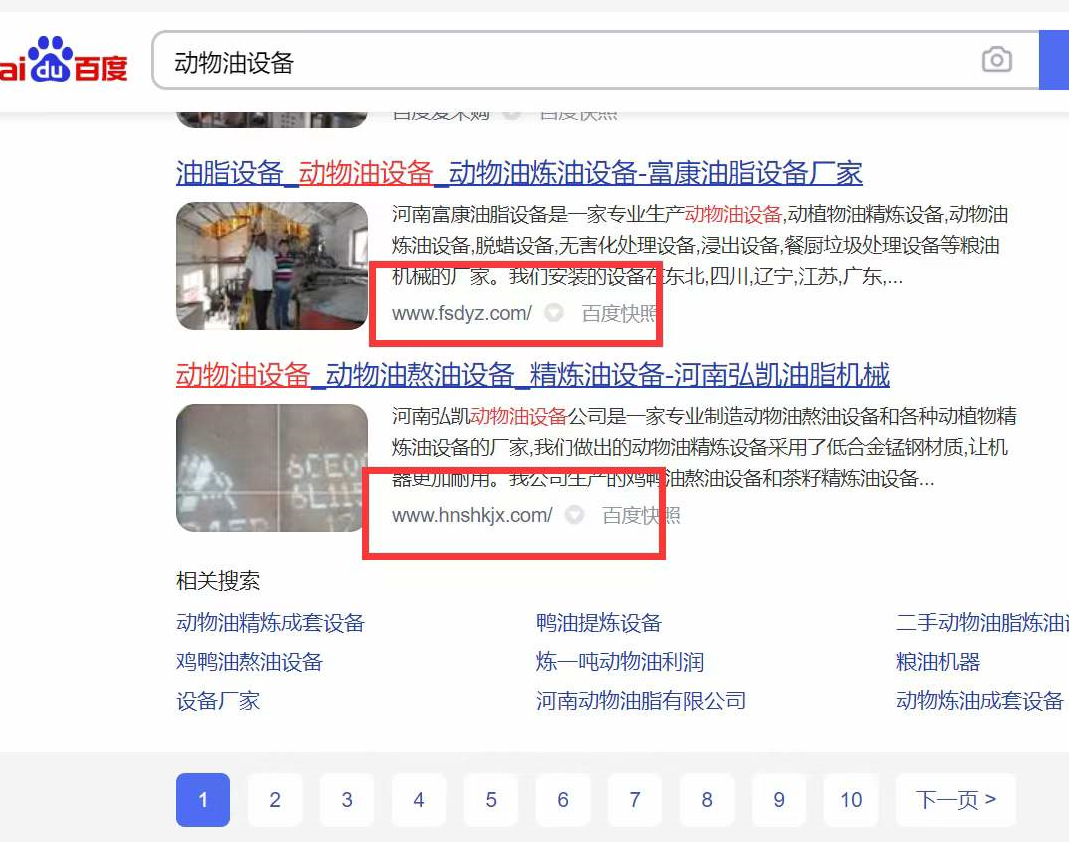This screenshot has width=1069, height=842.
Task: Click the 相关搜索 heading text
Action: click(218, 581)
